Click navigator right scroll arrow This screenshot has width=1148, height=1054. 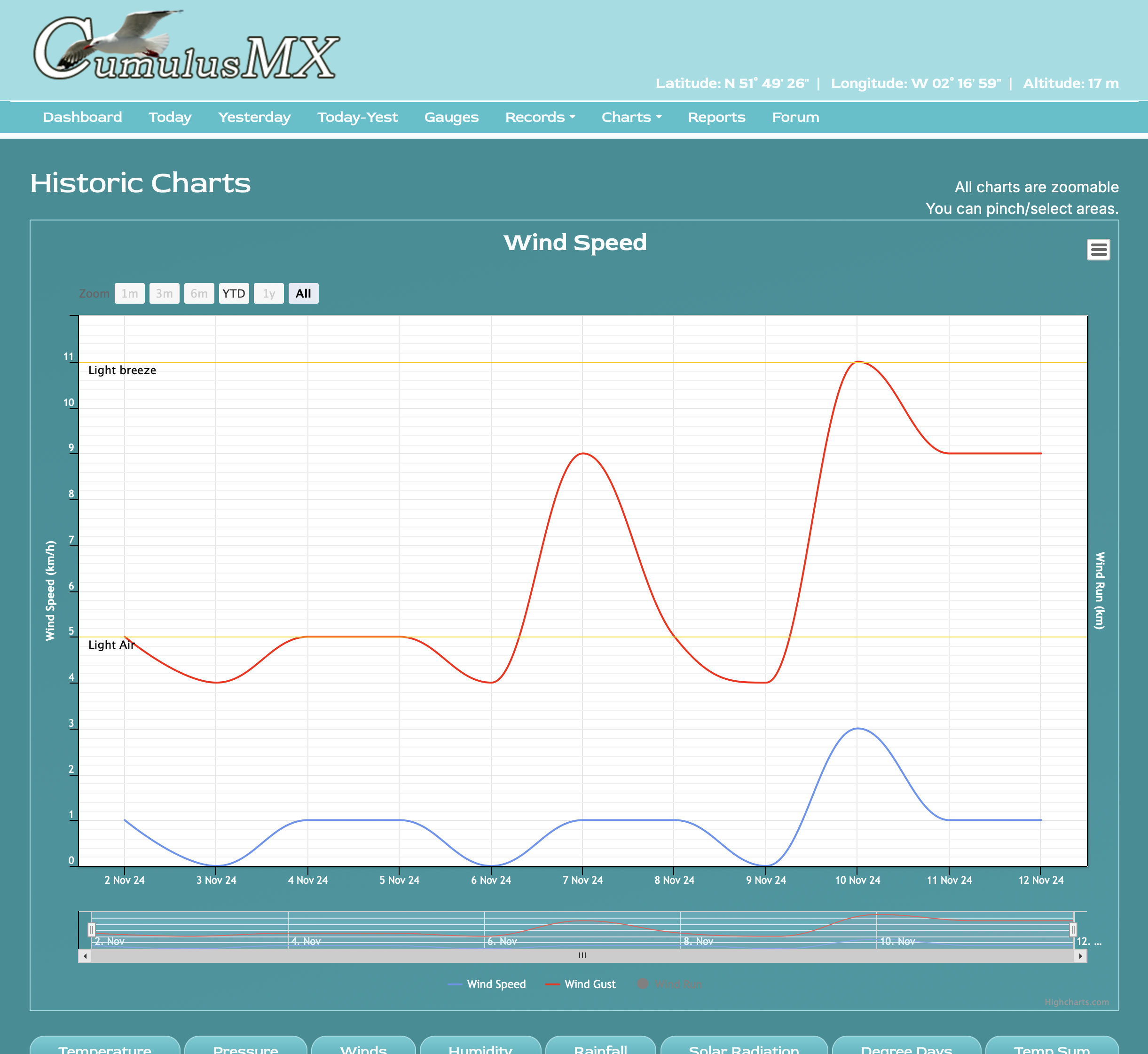click(x=1080, y=956)
